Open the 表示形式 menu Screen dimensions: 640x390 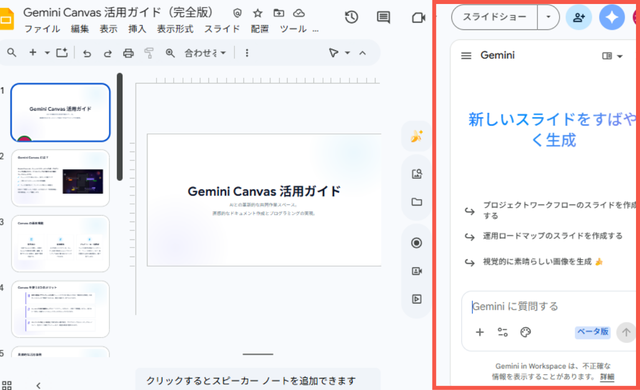[x=175, y=29]
